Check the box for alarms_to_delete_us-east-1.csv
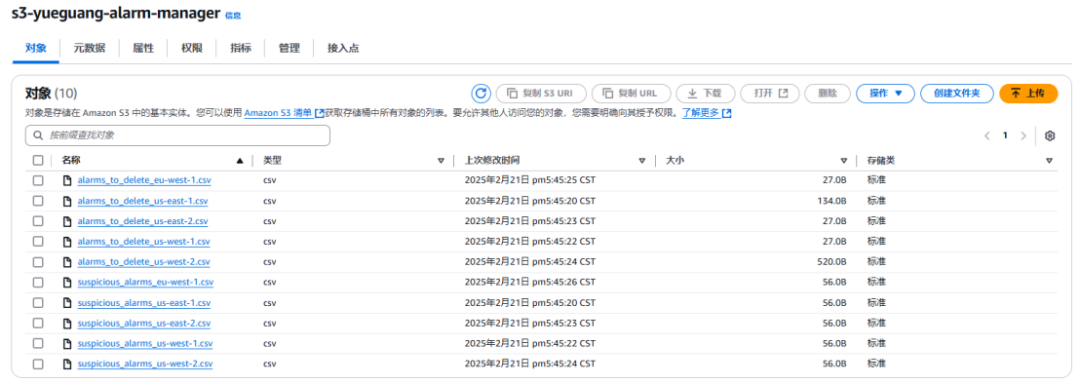The width and height of the screenshot is (1080, 383). click(x=38, y=201)
